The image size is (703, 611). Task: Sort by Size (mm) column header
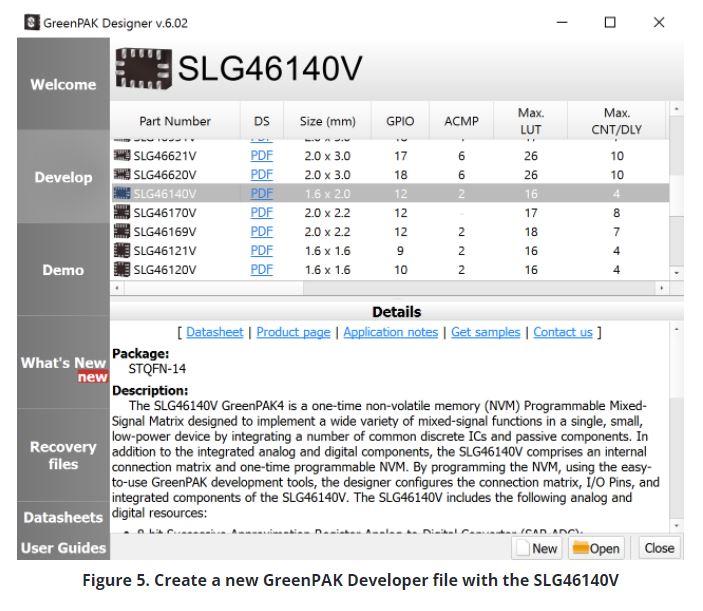[327, 121]
